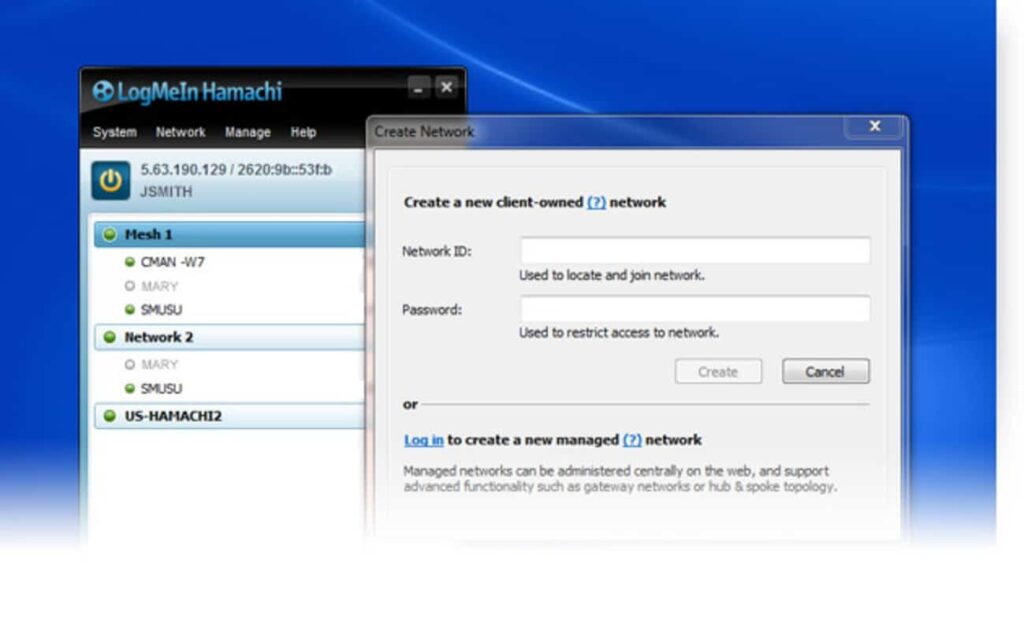Click the offline status dot for MARY in Mesh 1
The height and width of the screenshot is (631, 1024).
[x=130, y=287]
